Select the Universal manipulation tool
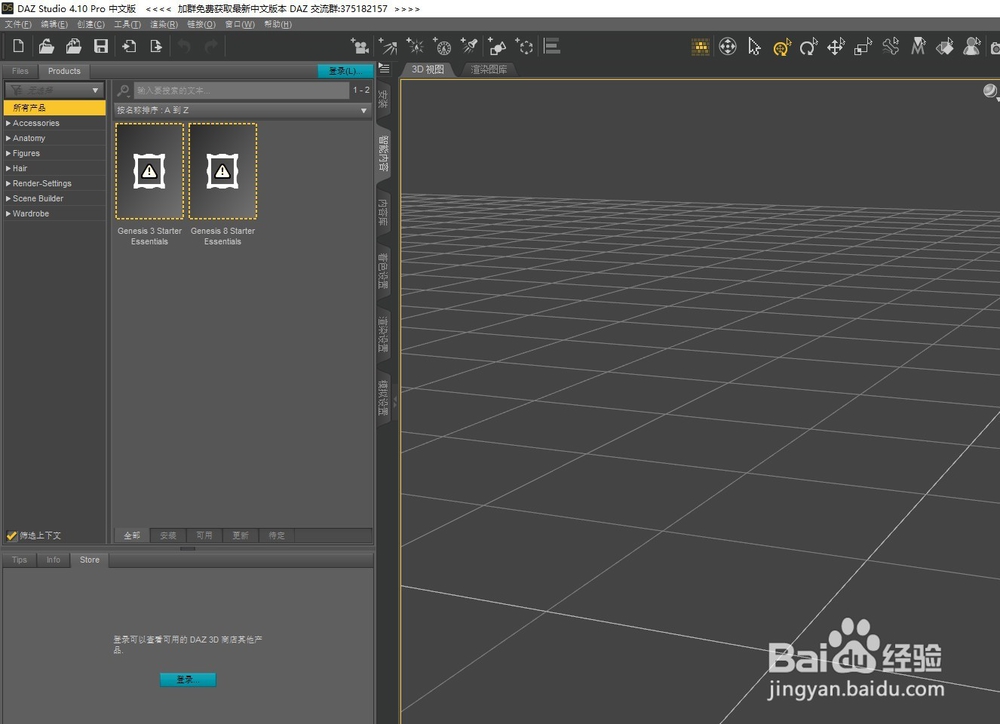Screen dimensions: 1000x724 [x=782, y=47]
